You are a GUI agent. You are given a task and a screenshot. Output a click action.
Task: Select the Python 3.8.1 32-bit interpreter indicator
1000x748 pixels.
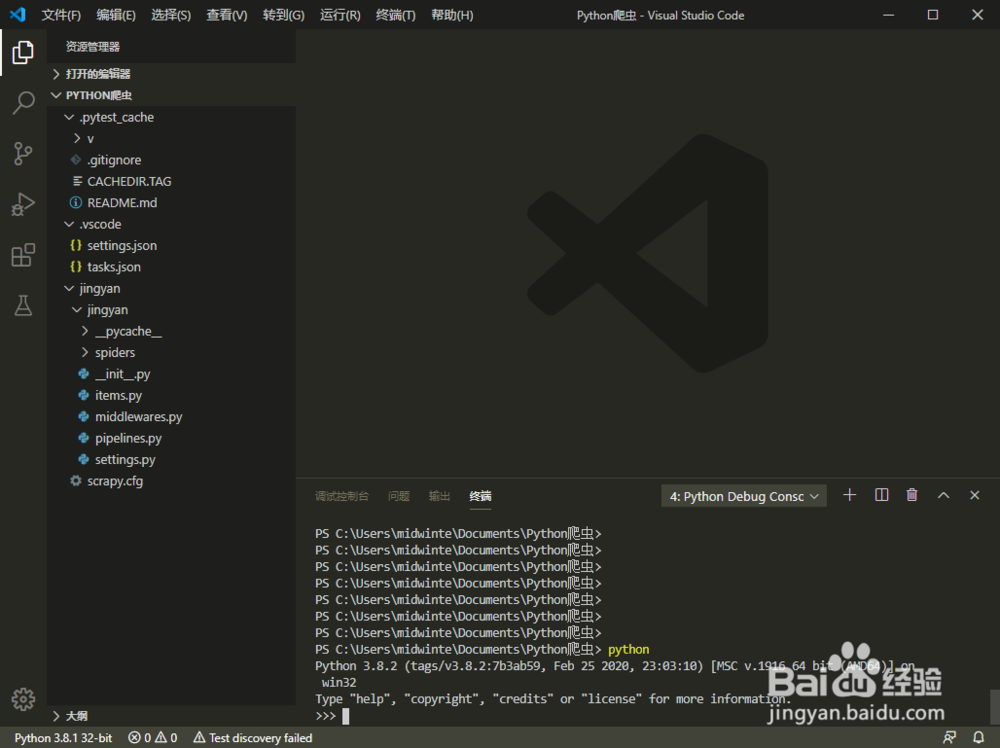click(61, 737)
